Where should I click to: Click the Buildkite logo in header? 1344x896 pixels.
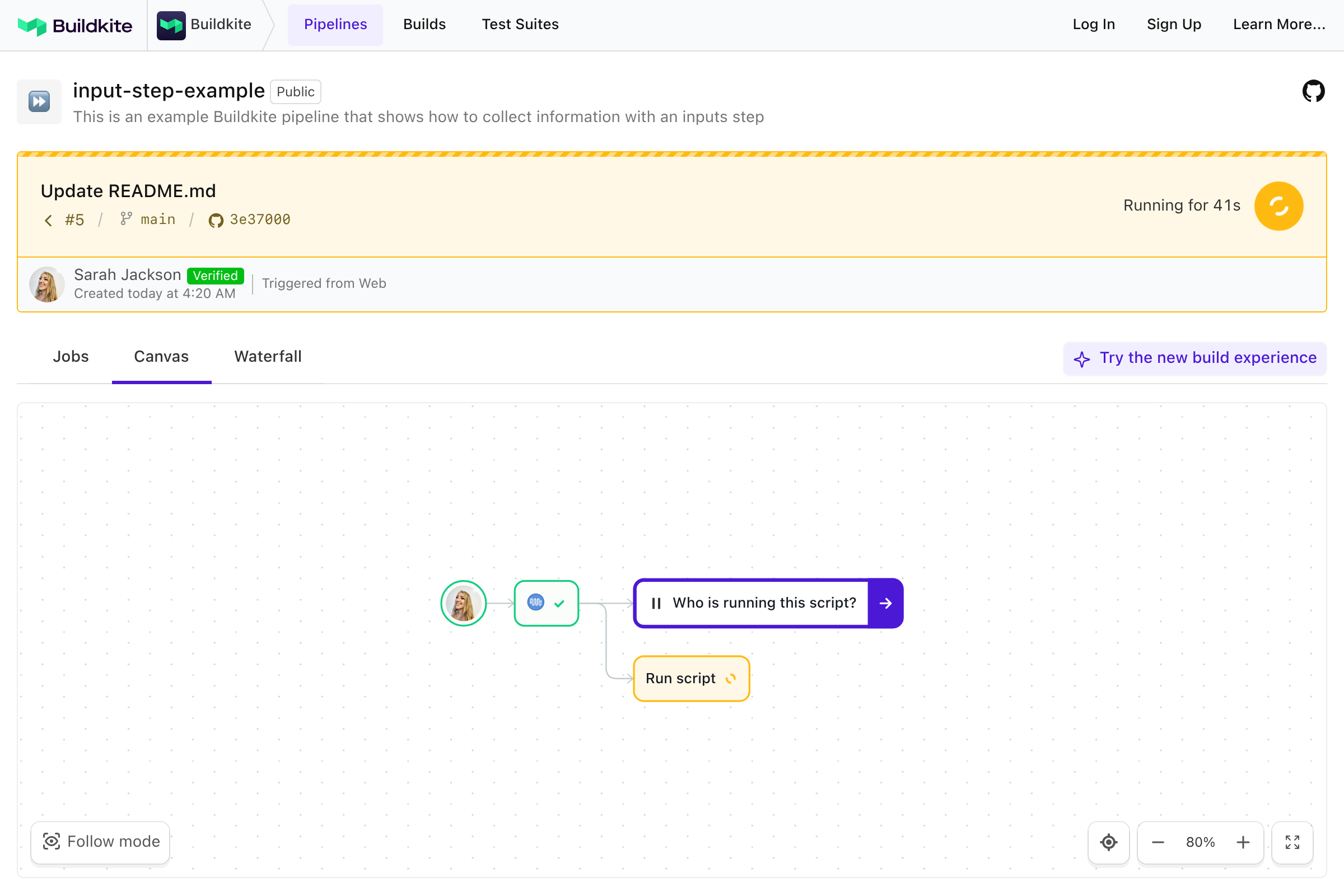point(75,25)
